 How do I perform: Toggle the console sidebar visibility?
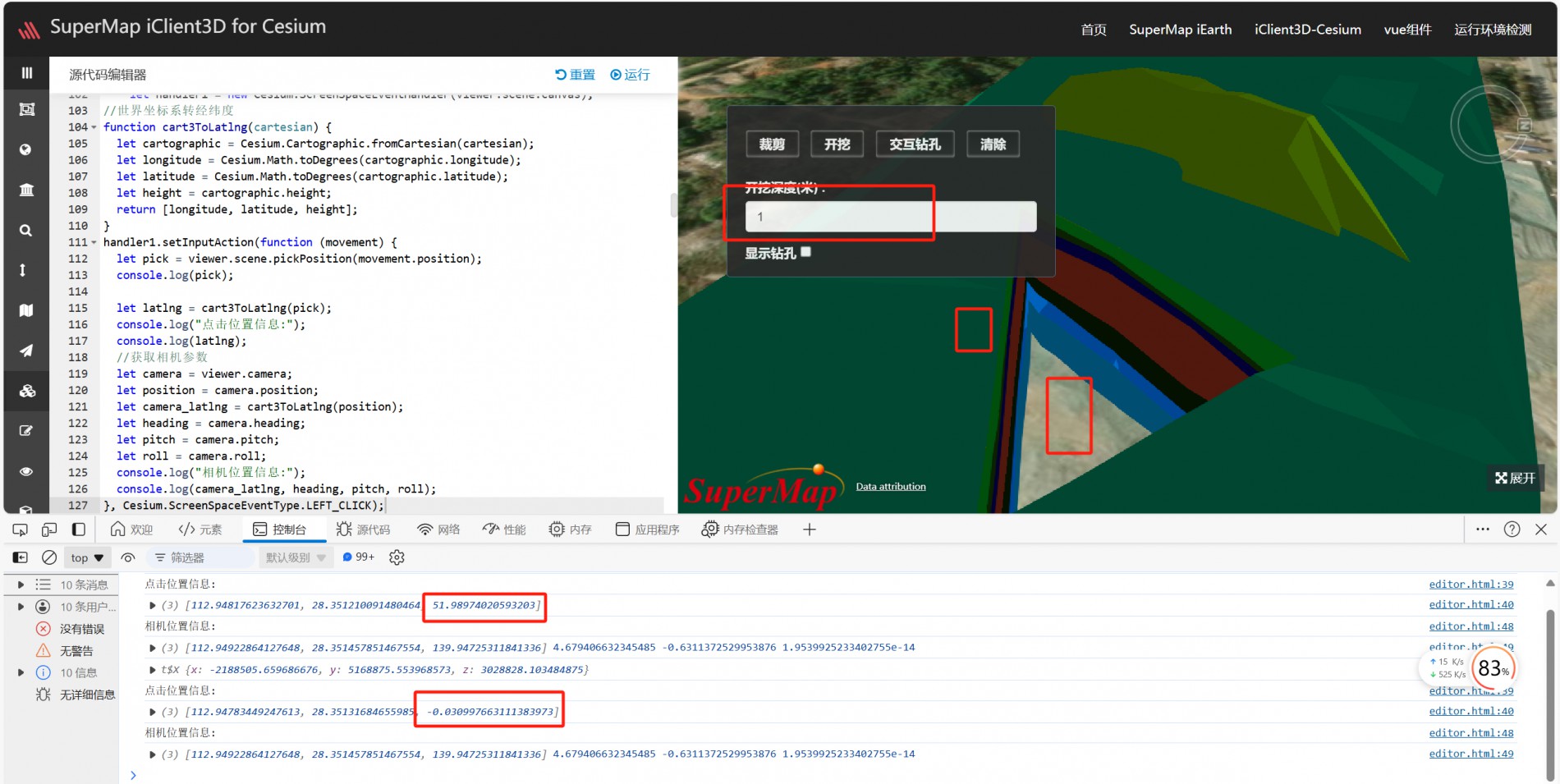[x=21, y=557]
